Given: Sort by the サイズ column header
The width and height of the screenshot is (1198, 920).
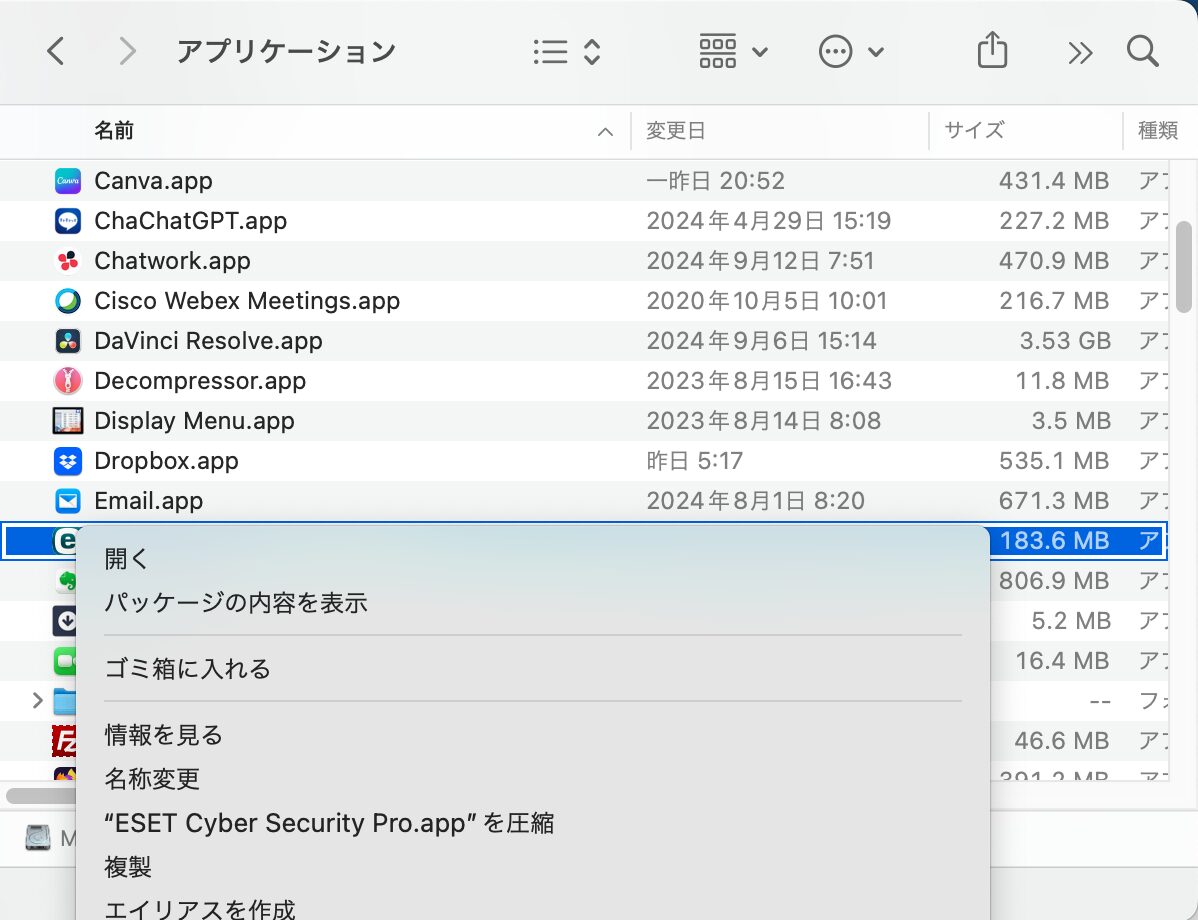Looking at the screenshot, I should tap(974, 131).
